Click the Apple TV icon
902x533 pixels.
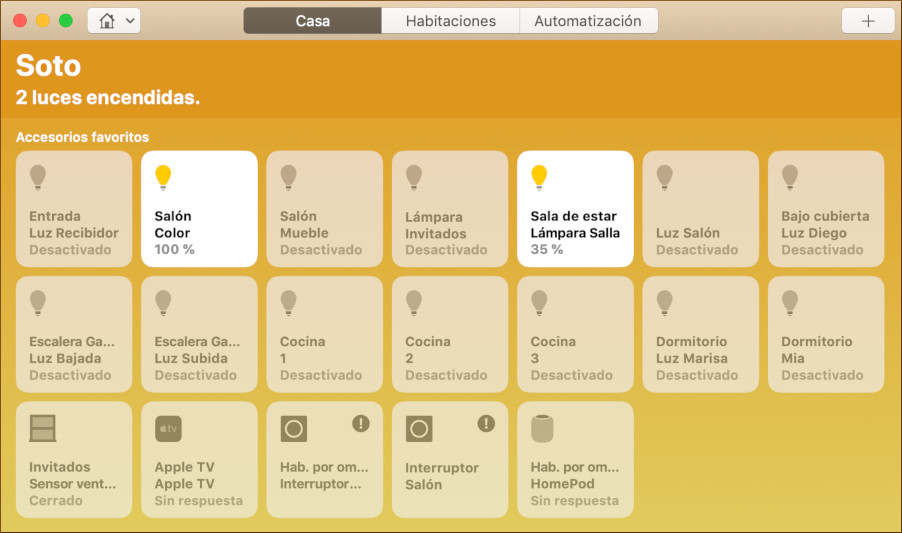168,428
